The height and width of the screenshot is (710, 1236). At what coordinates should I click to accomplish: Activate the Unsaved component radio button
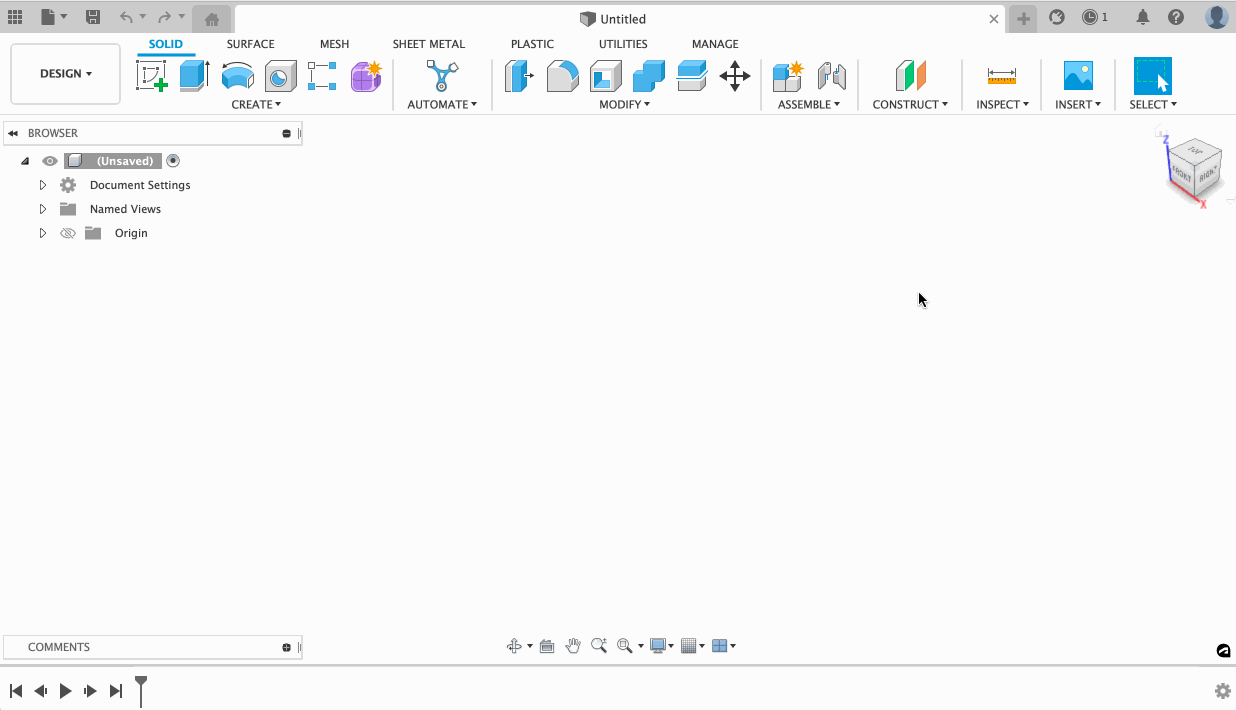[x=173, y=161]
